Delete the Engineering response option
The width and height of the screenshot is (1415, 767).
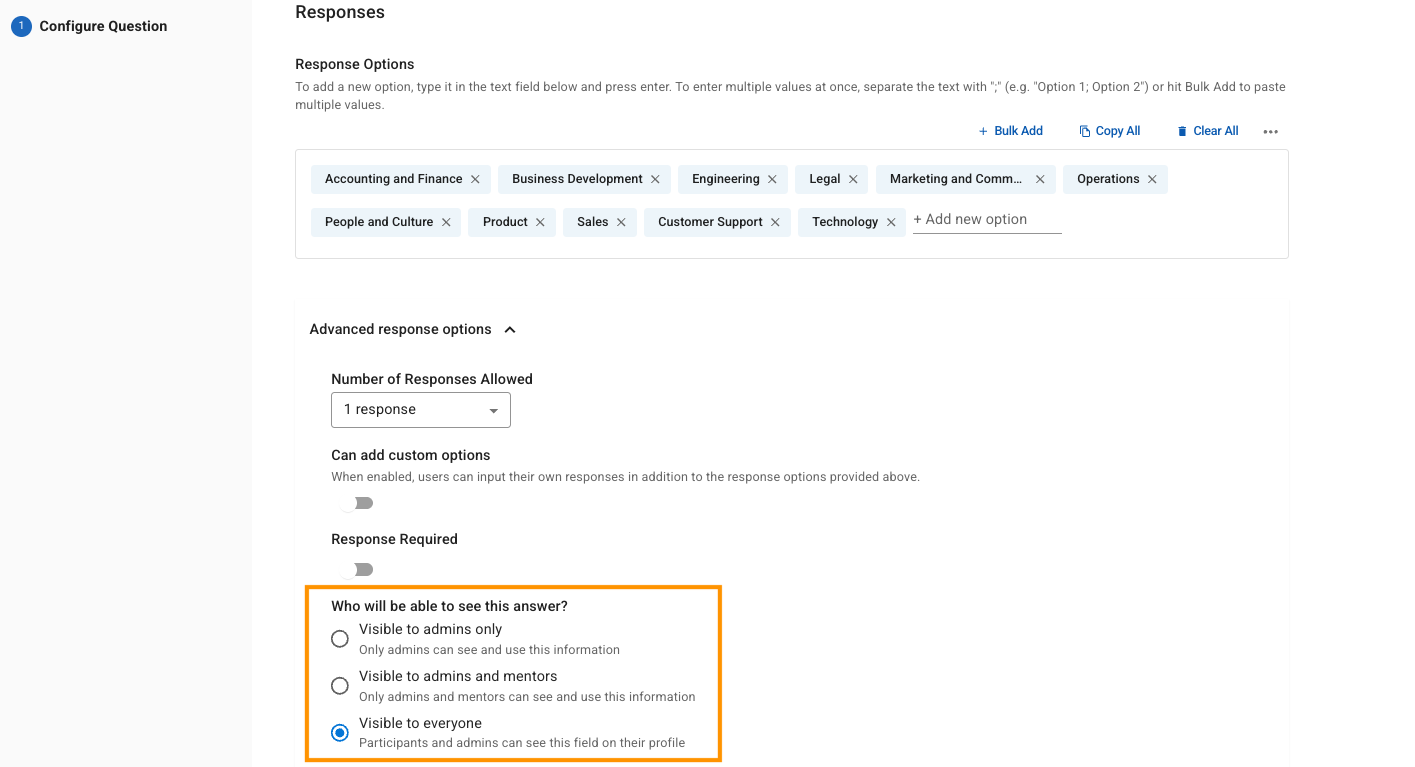click(772, 180)
